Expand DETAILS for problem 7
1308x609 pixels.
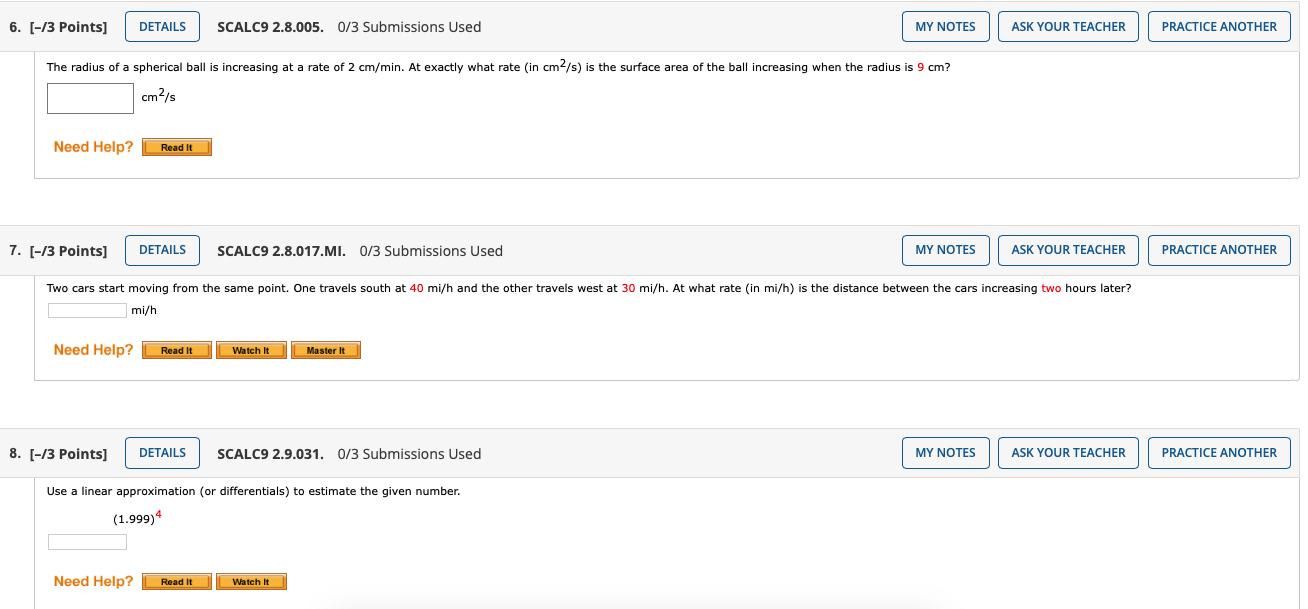(162, 250)
